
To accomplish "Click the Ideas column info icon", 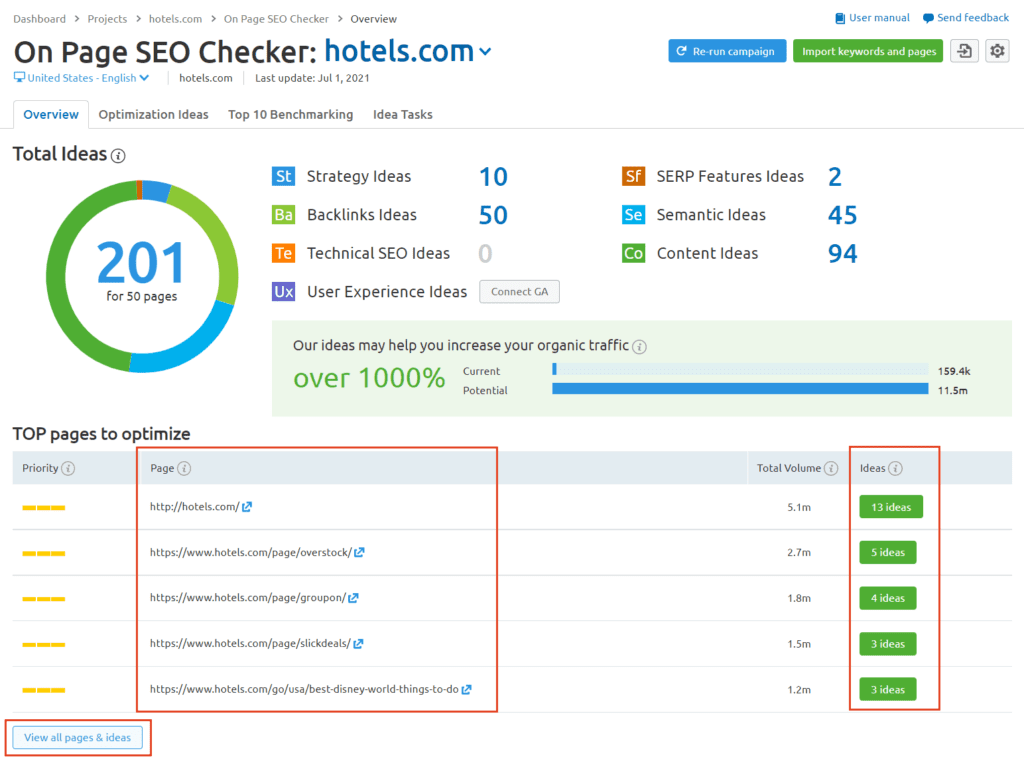I will (895, 468).
